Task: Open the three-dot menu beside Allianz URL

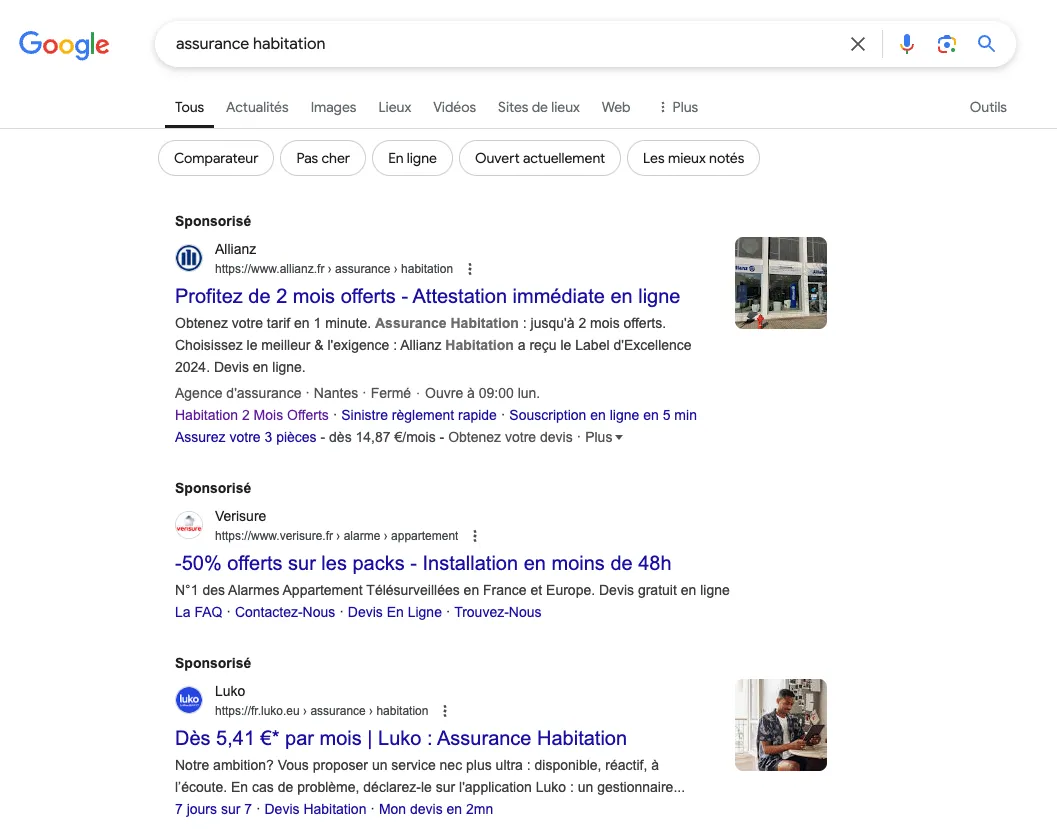Action: click(470, 269)
